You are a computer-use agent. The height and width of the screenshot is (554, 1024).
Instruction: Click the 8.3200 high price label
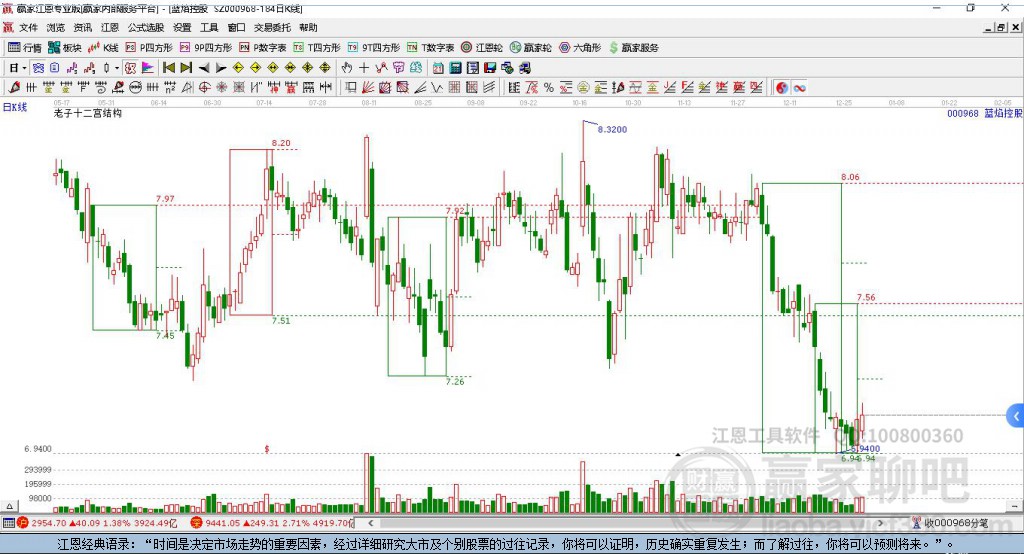point(613,129)
